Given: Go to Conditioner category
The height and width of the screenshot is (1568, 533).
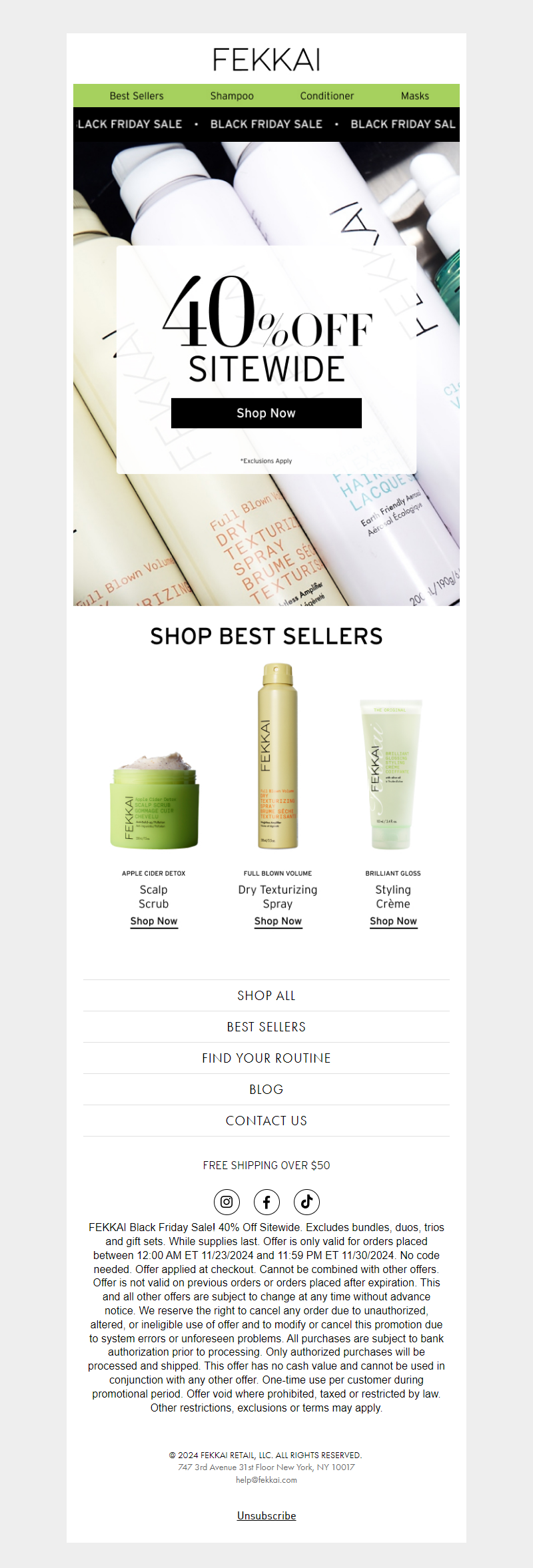Looking at the screenshot, I should pos(327,96).
